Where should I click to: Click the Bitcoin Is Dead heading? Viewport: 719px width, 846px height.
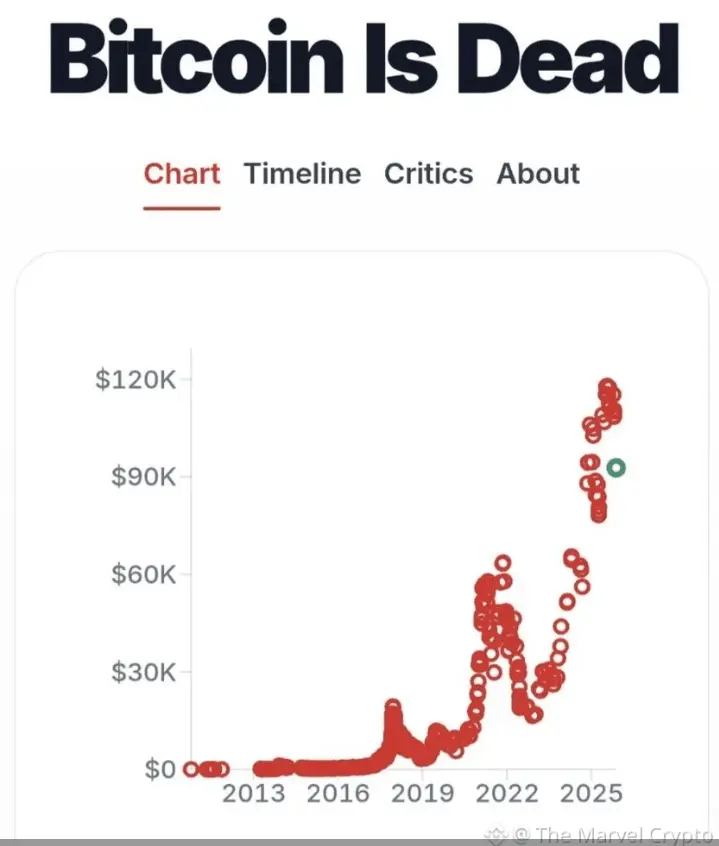tap(364, 58)
